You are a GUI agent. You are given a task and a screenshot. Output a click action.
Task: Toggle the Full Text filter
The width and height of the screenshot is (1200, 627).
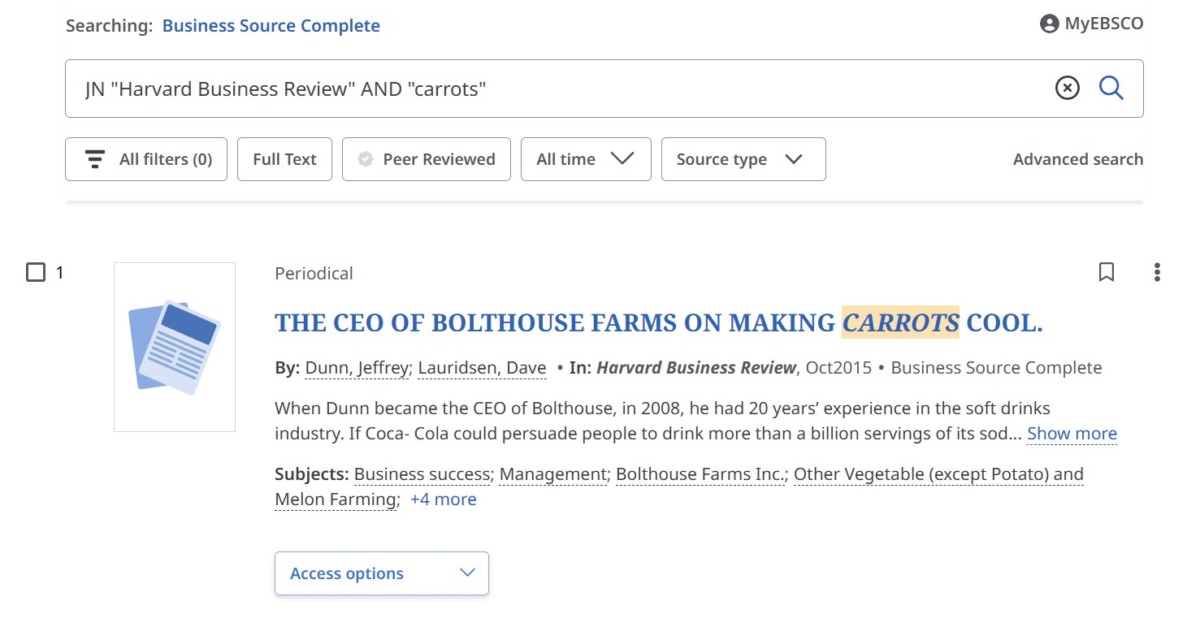(284, 159)
